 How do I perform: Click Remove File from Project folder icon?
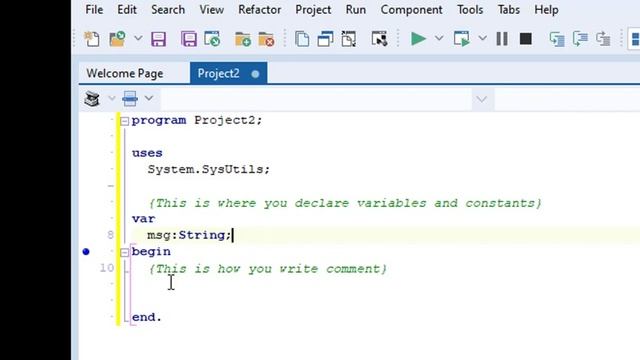coord(266,40)
